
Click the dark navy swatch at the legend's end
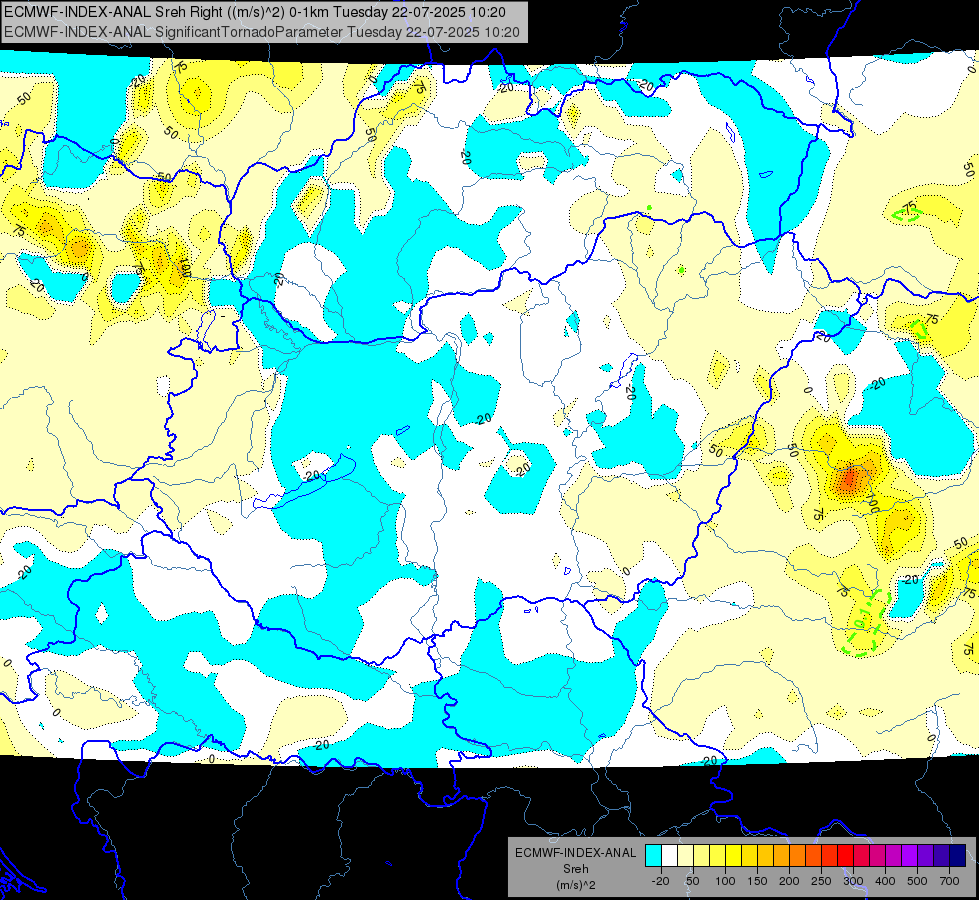958,855
